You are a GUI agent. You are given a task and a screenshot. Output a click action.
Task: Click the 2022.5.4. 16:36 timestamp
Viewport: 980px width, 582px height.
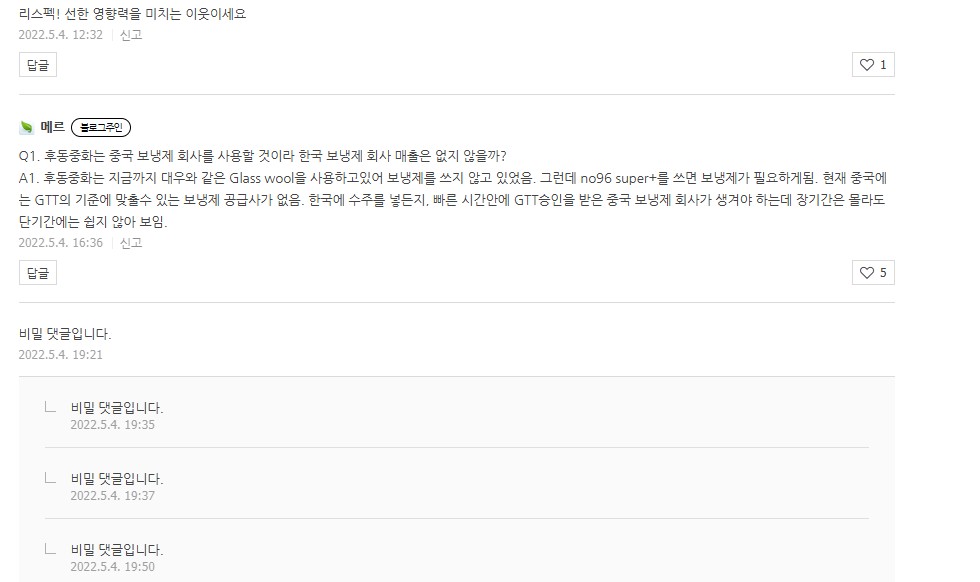tap(60, 242)
